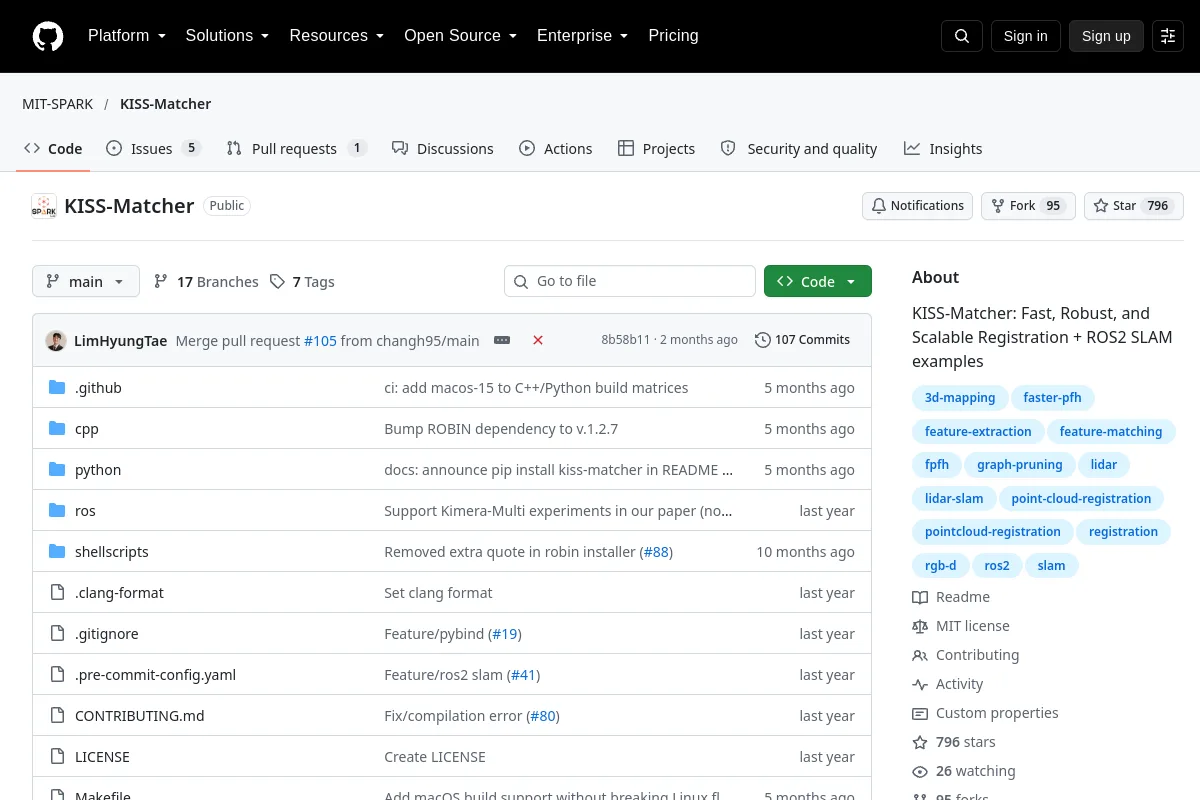Click commit hash 8b58b11
This screenshot has height=800, width=1200.
point(626,340)
